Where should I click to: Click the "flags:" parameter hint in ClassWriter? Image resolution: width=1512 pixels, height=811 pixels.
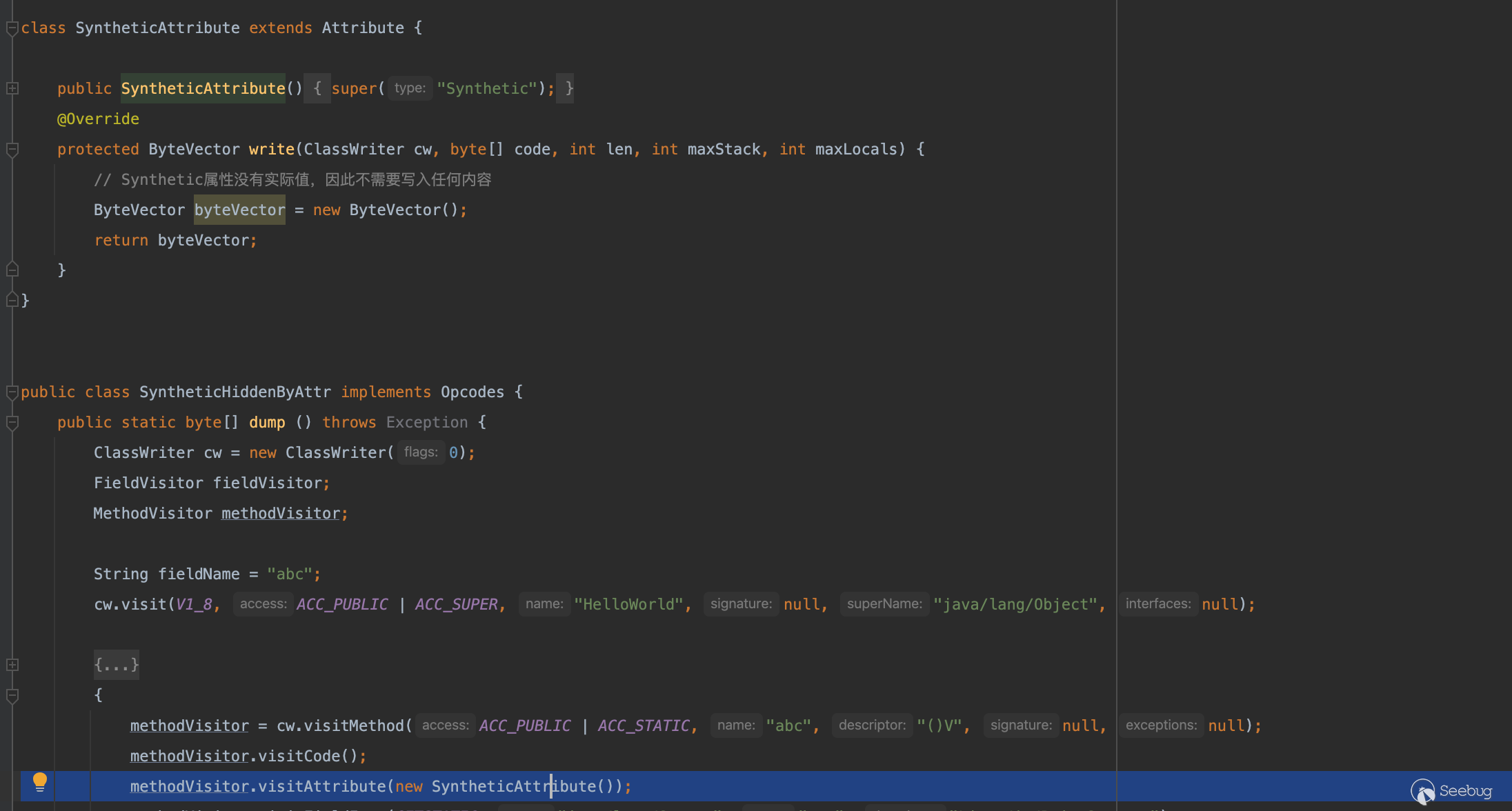coord(421,452)
